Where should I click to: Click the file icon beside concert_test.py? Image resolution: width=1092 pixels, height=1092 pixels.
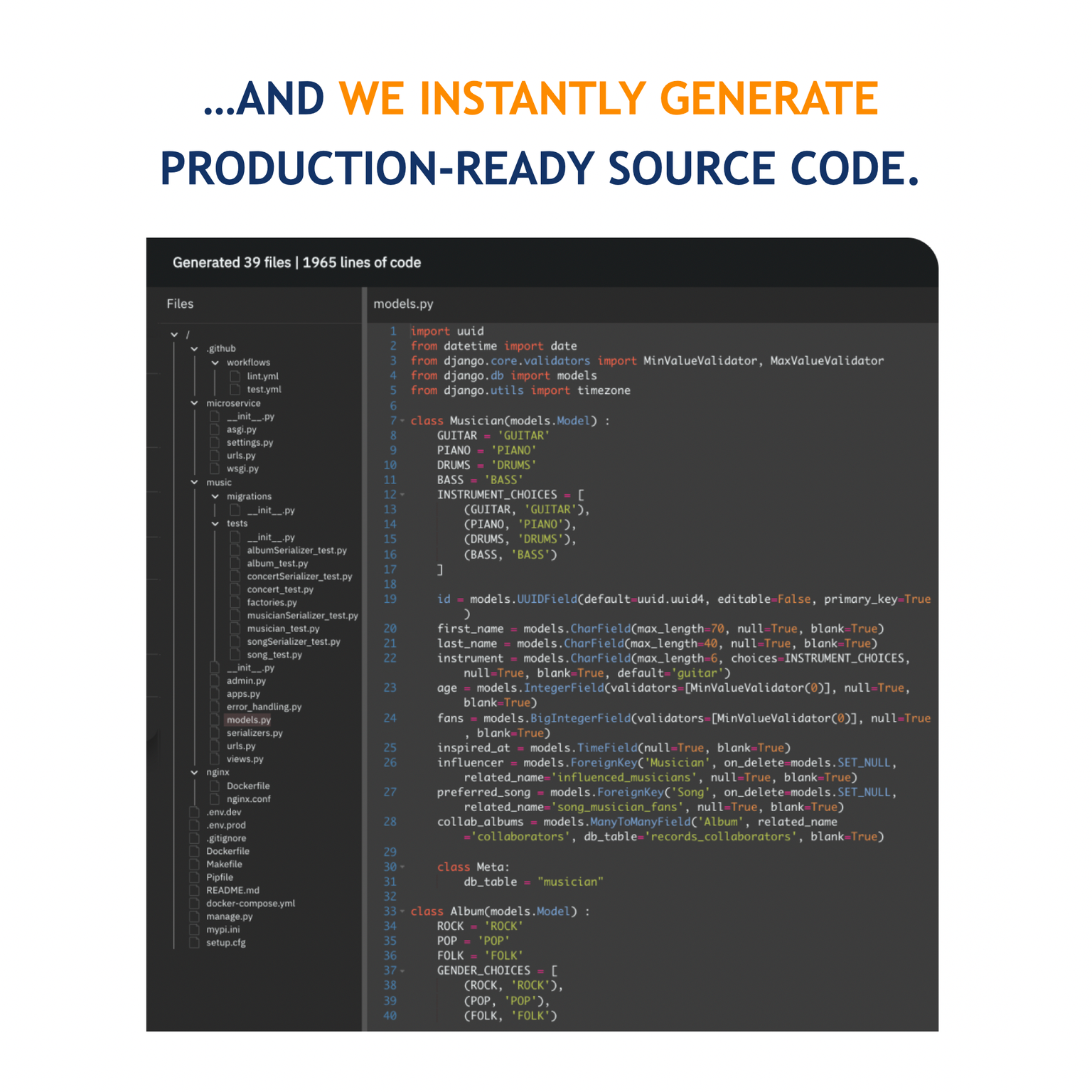[235, 589]
